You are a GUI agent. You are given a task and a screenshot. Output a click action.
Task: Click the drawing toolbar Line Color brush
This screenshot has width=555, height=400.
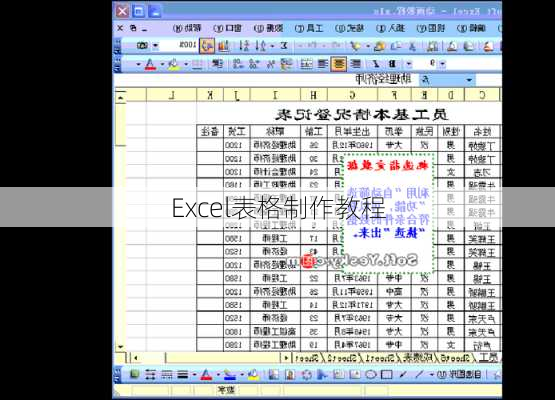click(230, 374)
